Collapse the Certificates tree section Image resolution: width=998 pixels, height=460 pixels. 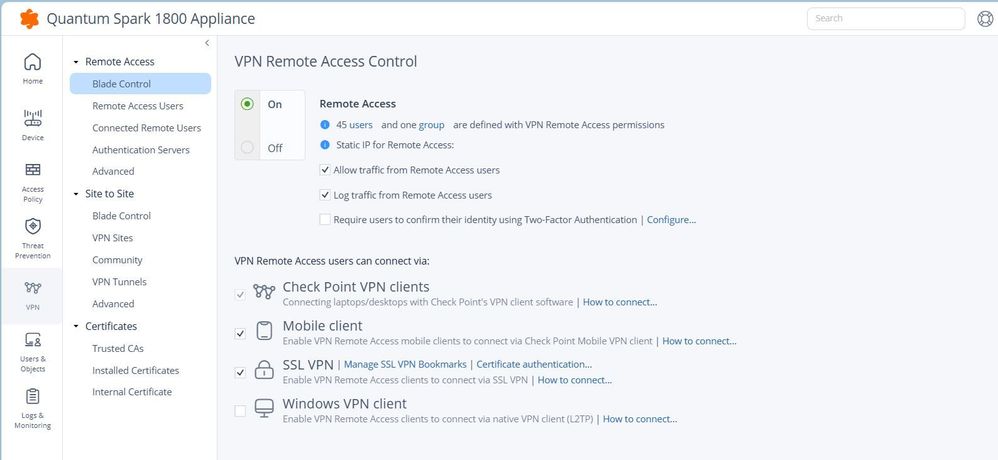pyautogui.click(x=76, y=326)
